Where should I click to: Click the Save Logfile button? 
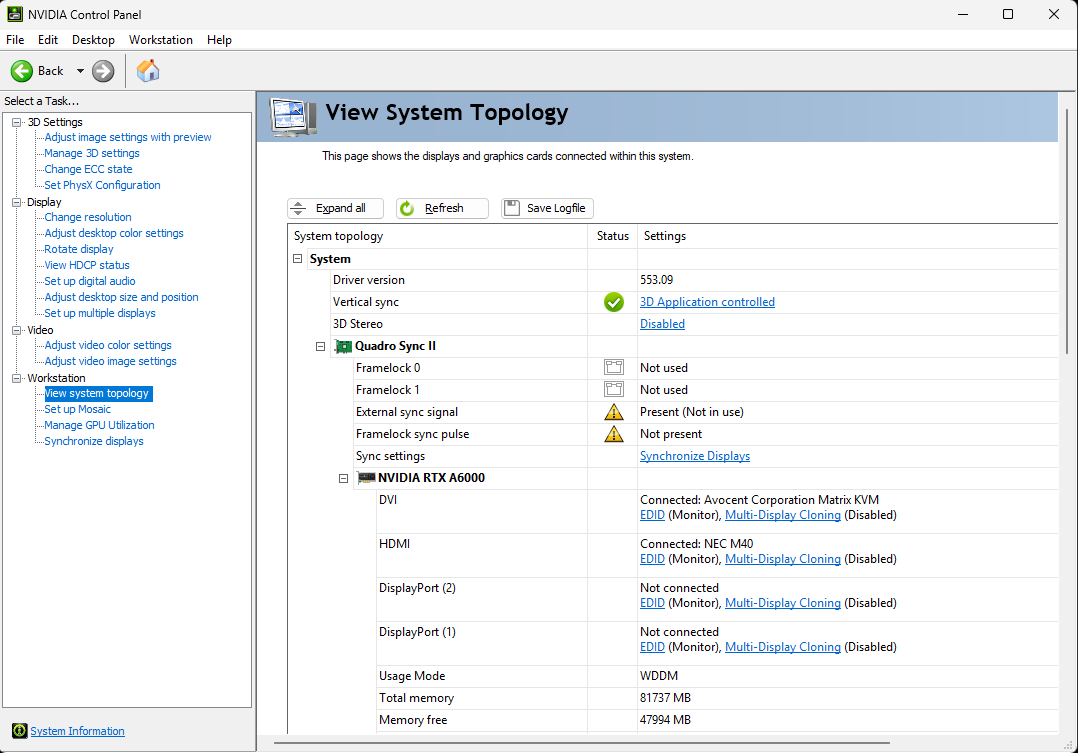coord(547,208)
